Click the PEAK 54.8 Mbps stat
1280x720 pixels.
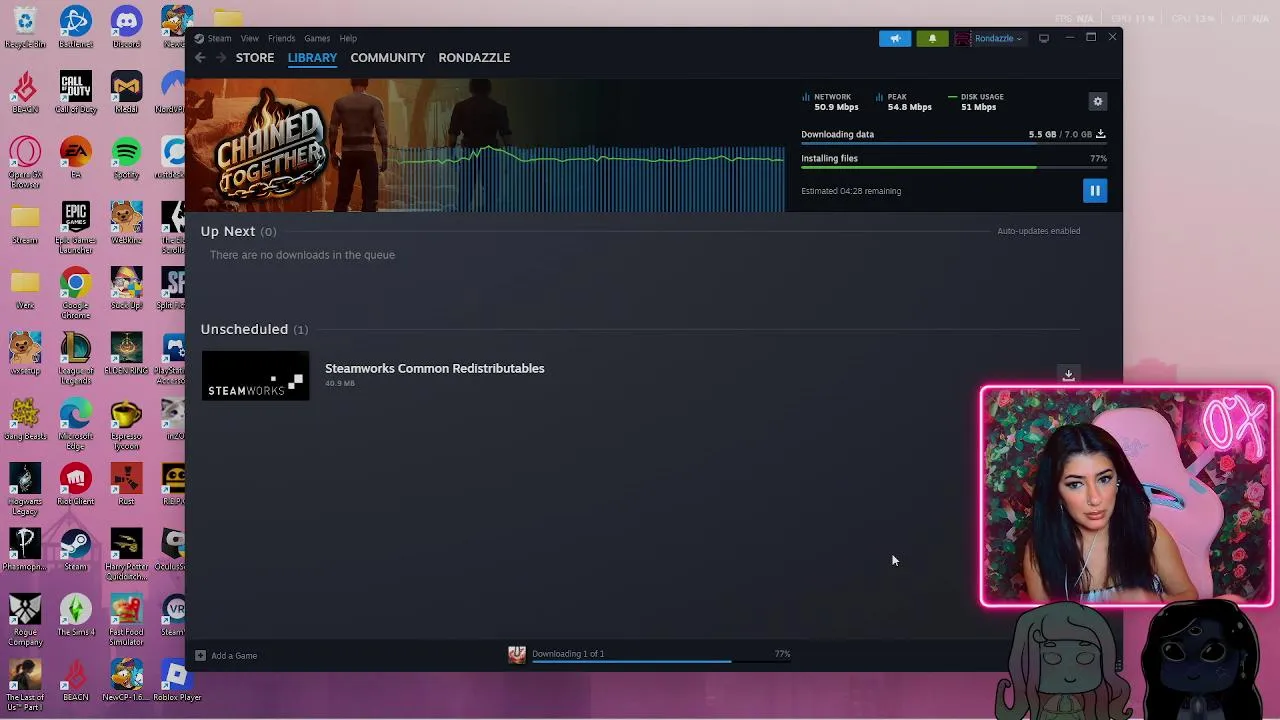[x=904, y=102]
